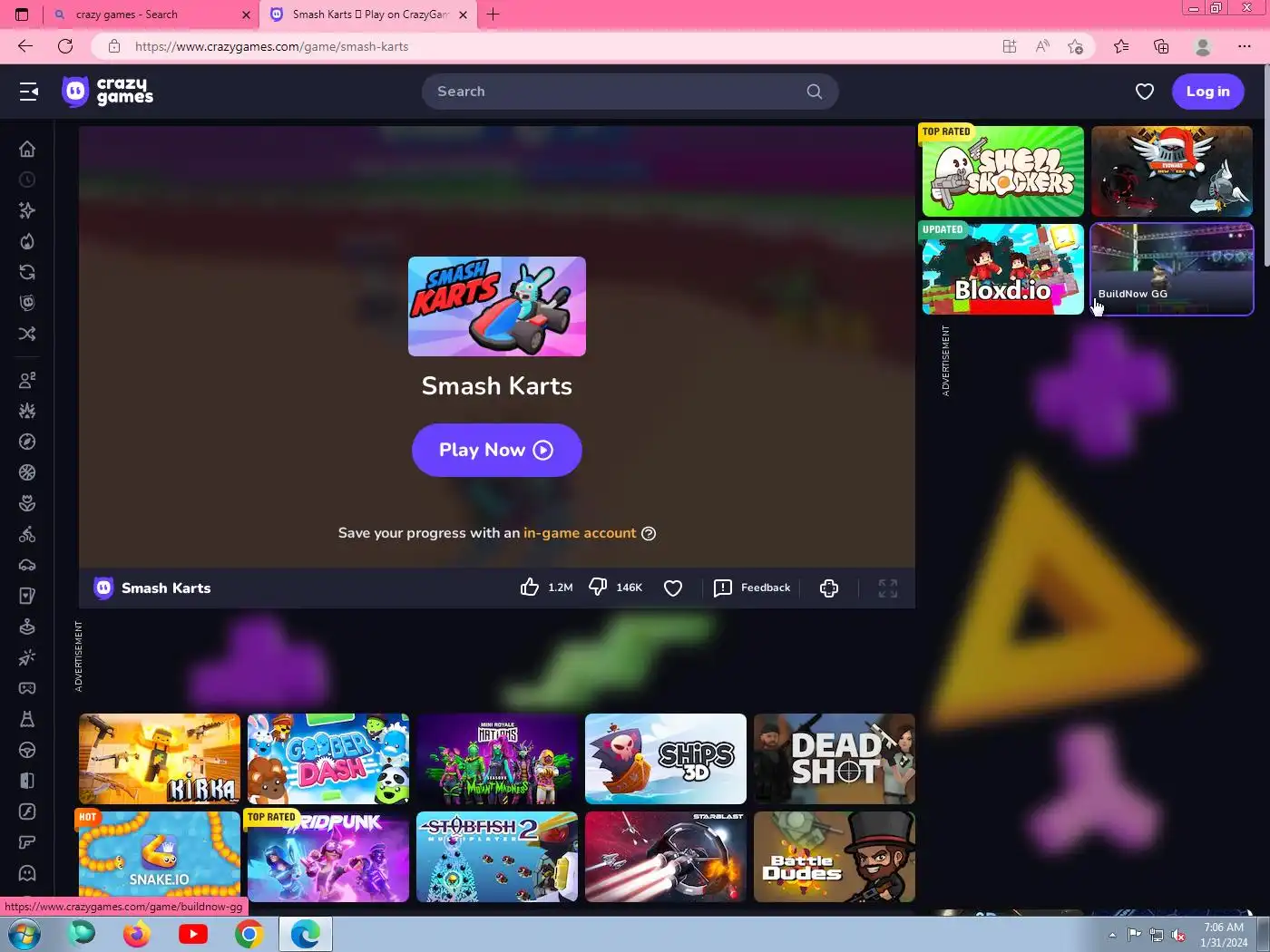The height and width of the screenshot is (952, 1270).
Task: Open the in-game account link
Action: [x=580, y=533]
